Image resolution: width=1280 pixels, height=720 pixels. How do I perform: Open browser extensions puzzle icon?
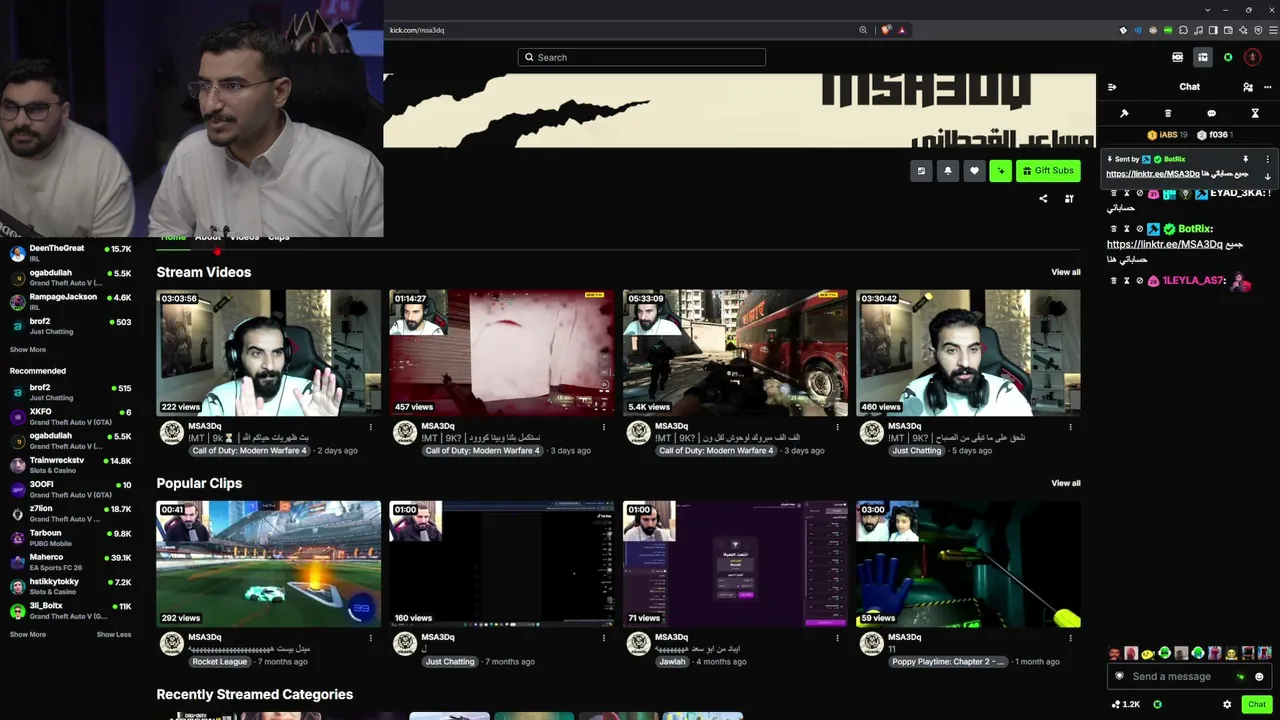[x=1183, y=30]
